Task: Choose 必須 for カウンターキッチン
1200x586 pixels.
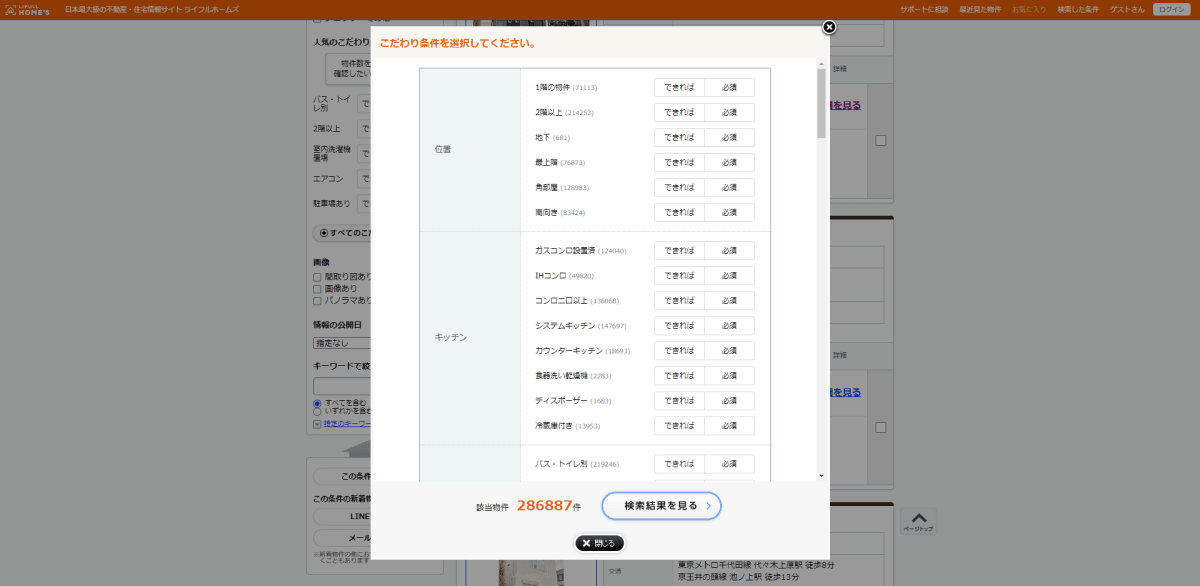Action: (730, 351)
